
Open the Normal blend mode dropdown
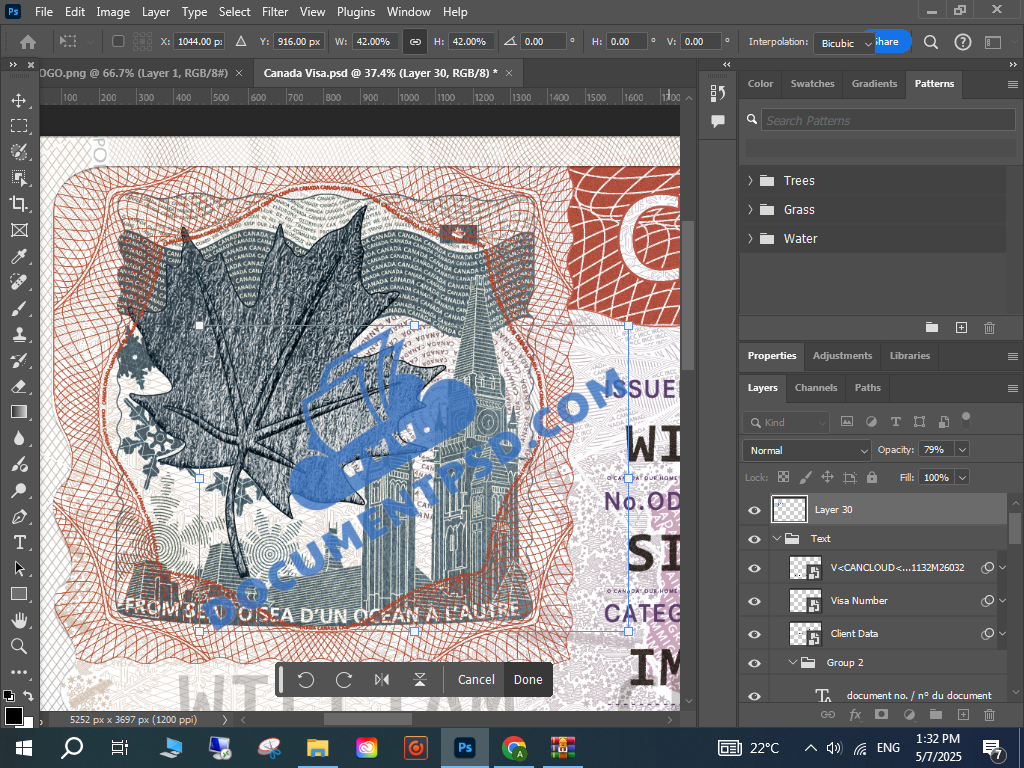point(807,451)
